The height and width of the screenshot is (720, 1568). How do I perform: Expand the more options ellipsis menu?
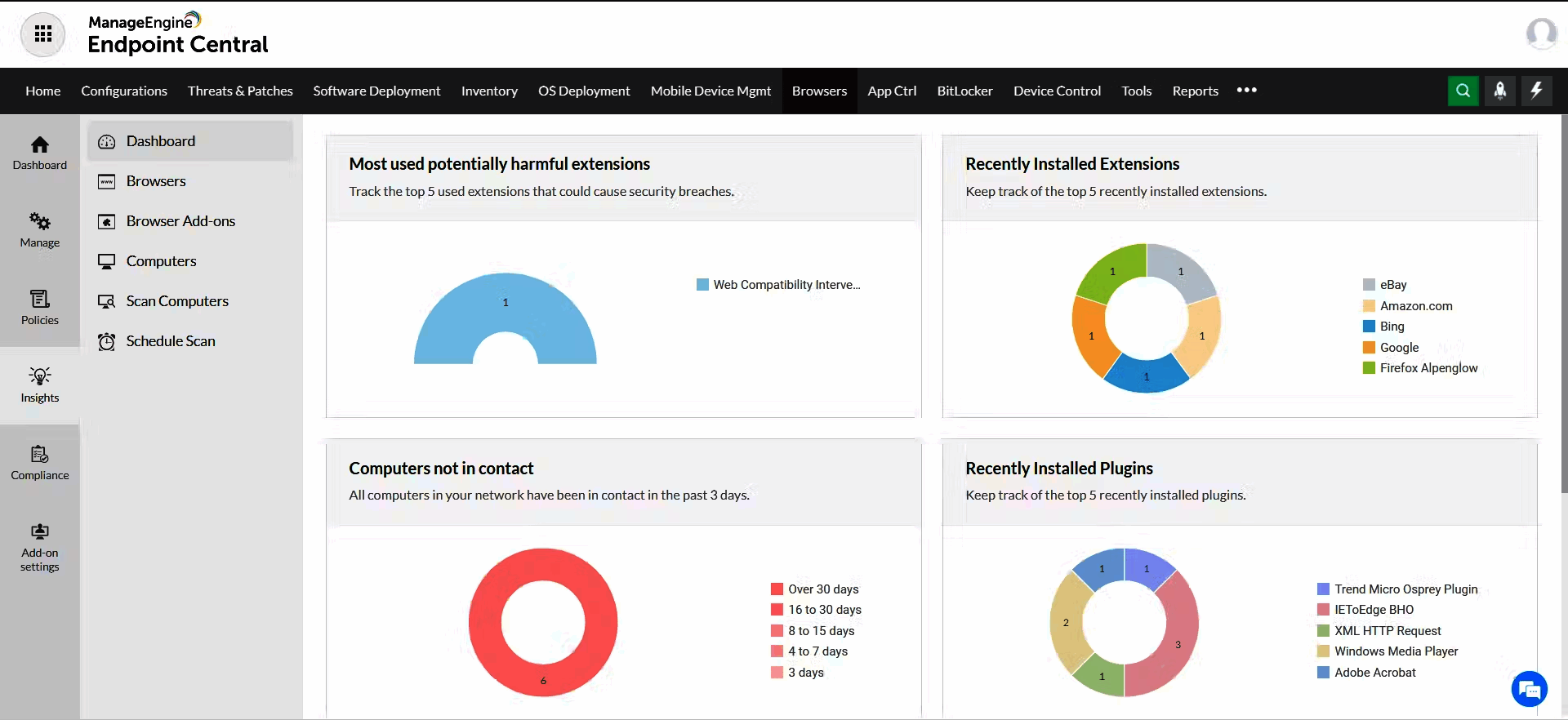pos(1246,91)
